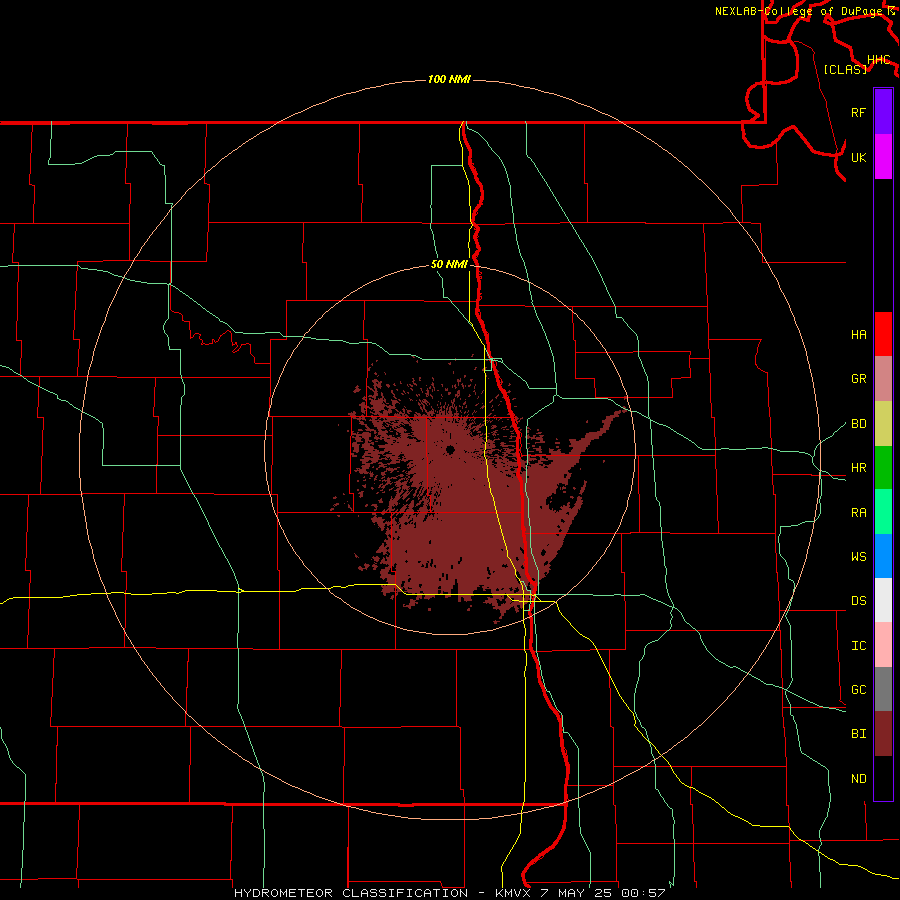This screenshot has height=900, width=900.
Task: Click the RA light green swatch
Action: (883, 512)
